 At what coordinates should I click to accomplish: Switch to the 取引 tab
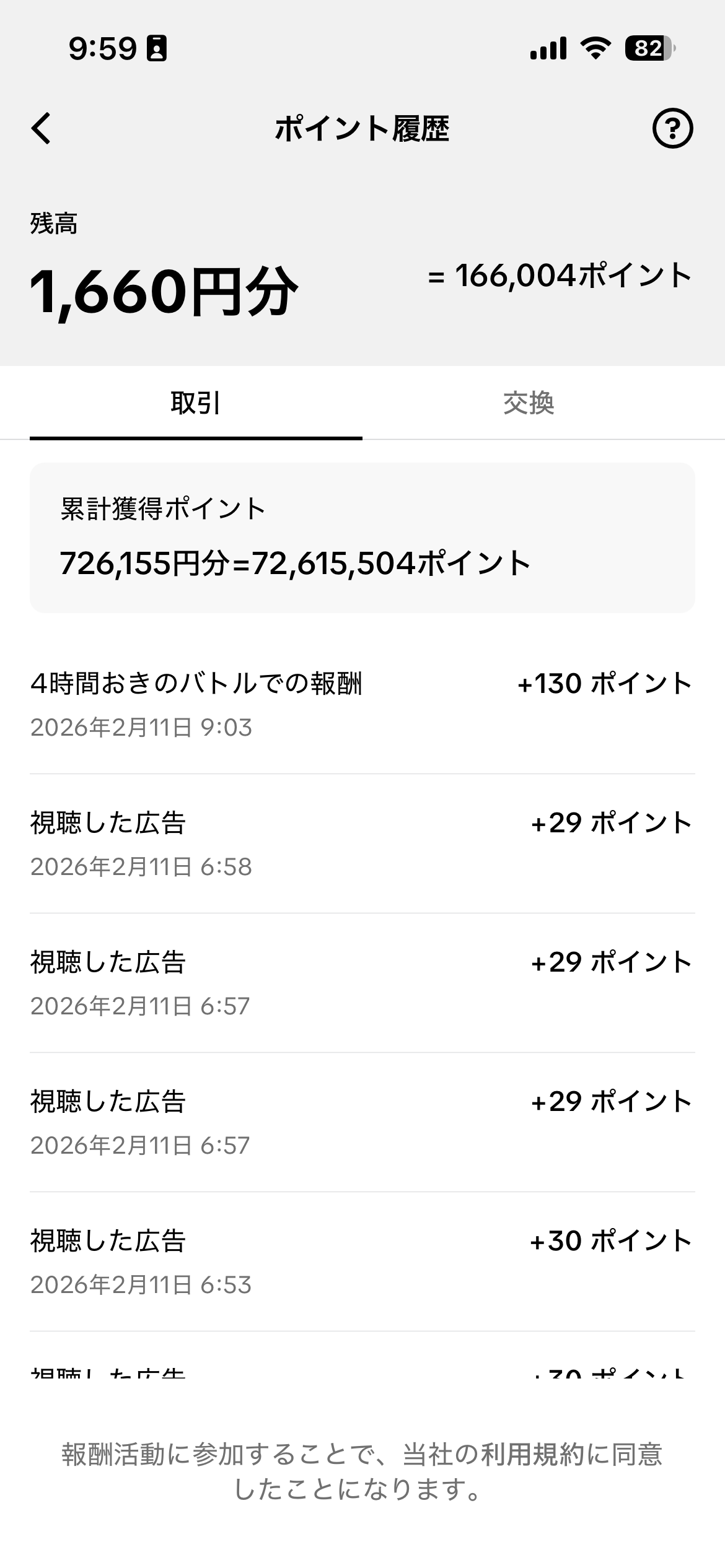coord(195,403)
